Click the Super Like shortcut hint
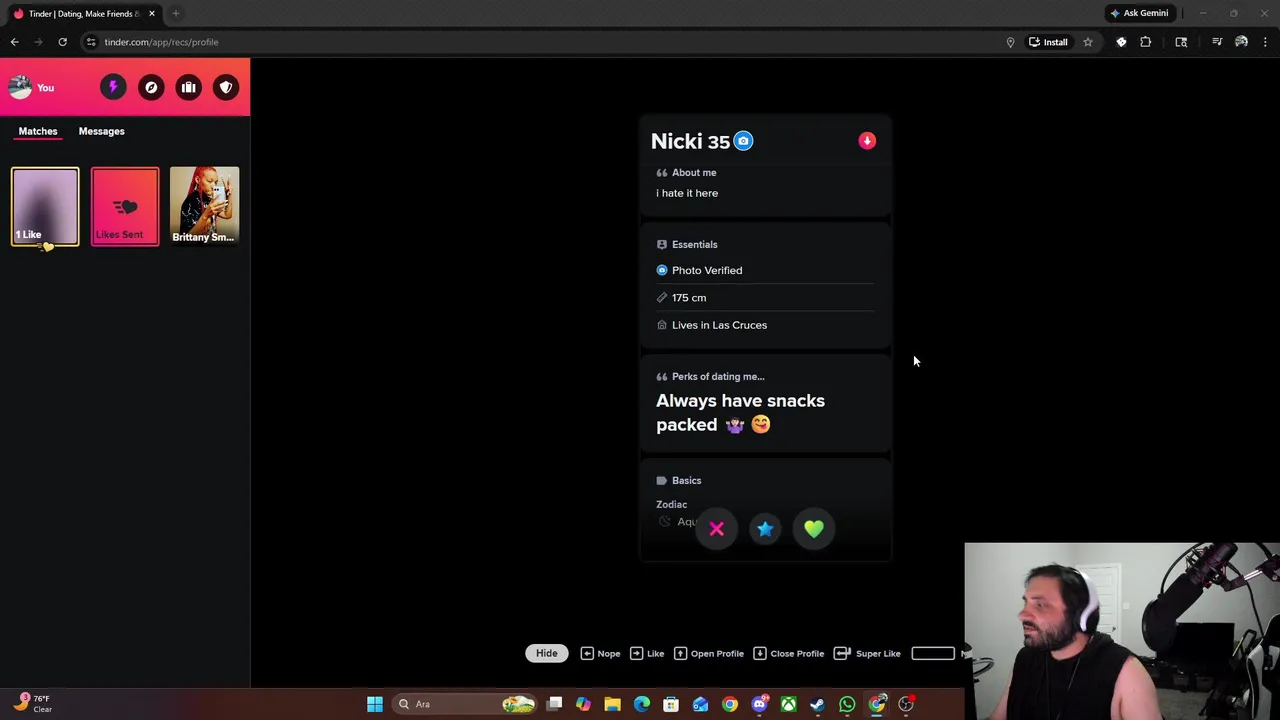The image size is (1280, 720). tap(867, 653)
